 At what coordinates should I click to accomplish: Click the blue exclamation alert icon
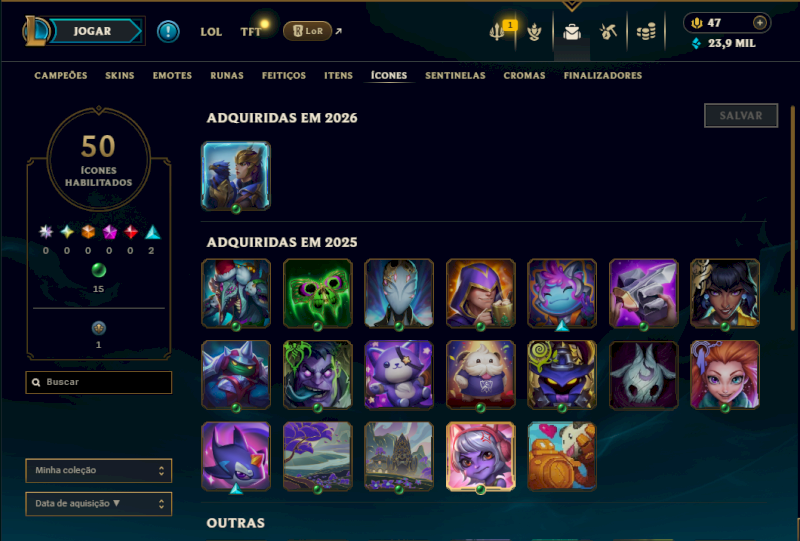168,32
